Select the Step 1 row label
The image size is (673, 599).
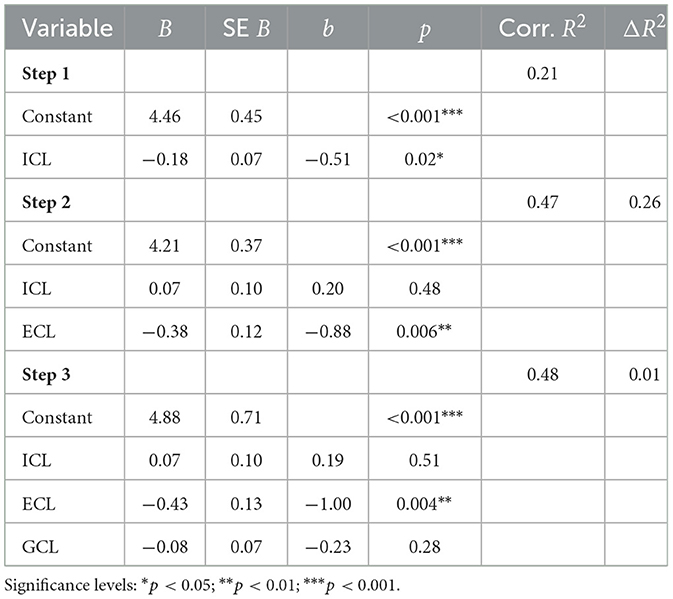pyautogui.click(x=45, y=73)
